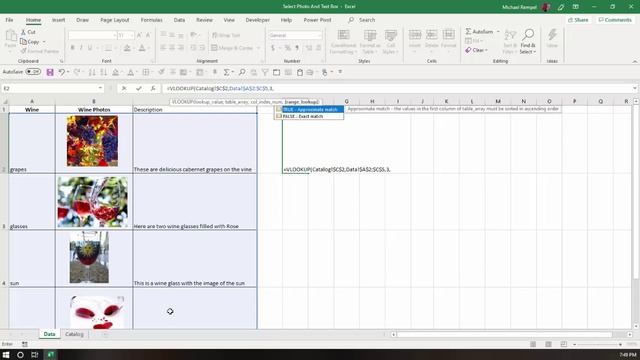Switch to the Insert ribbon tab
The image size is (640, 360).
click(58, 20)
